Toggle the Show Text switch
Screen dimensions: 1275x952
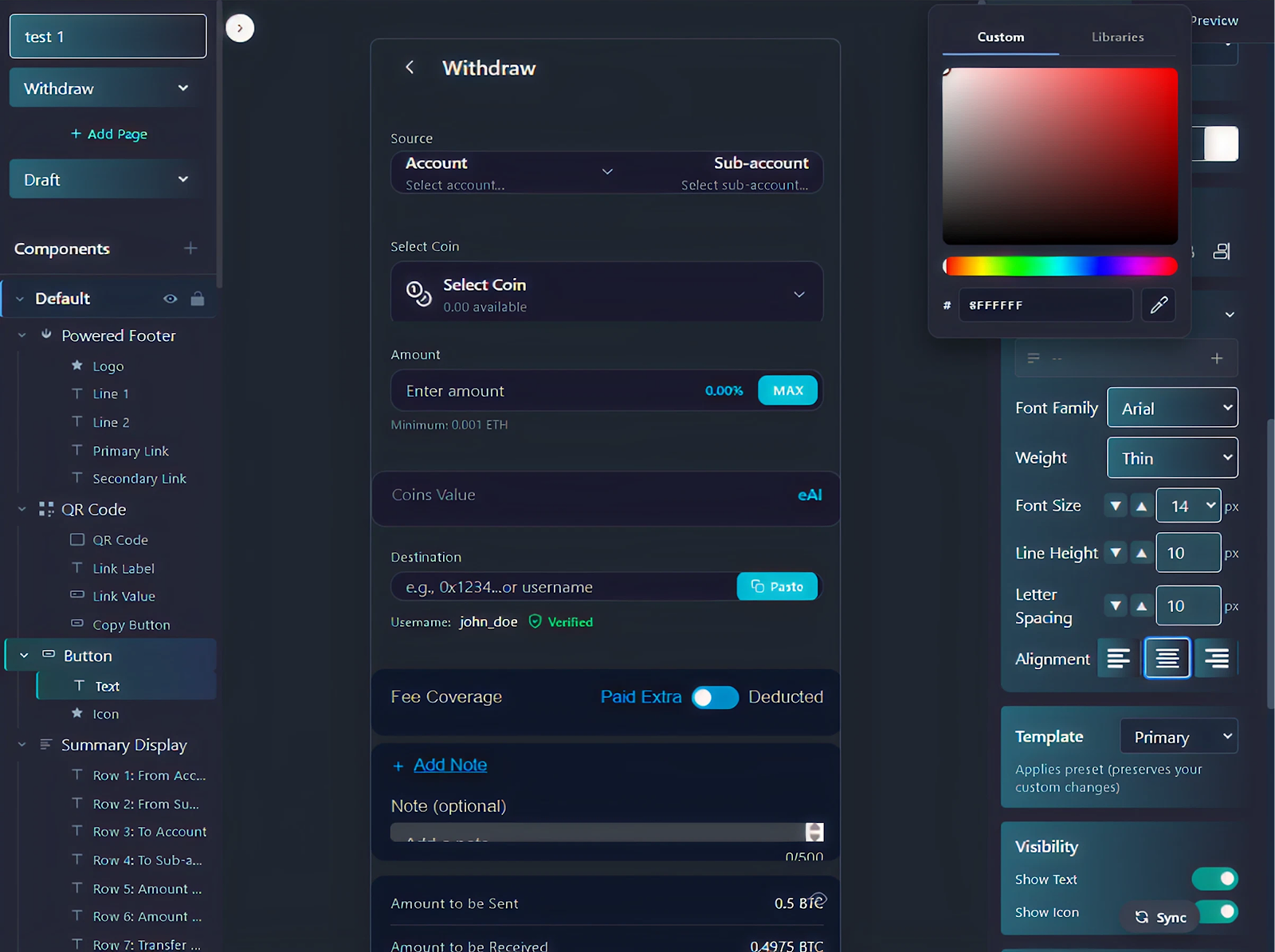click(1214, 879)
